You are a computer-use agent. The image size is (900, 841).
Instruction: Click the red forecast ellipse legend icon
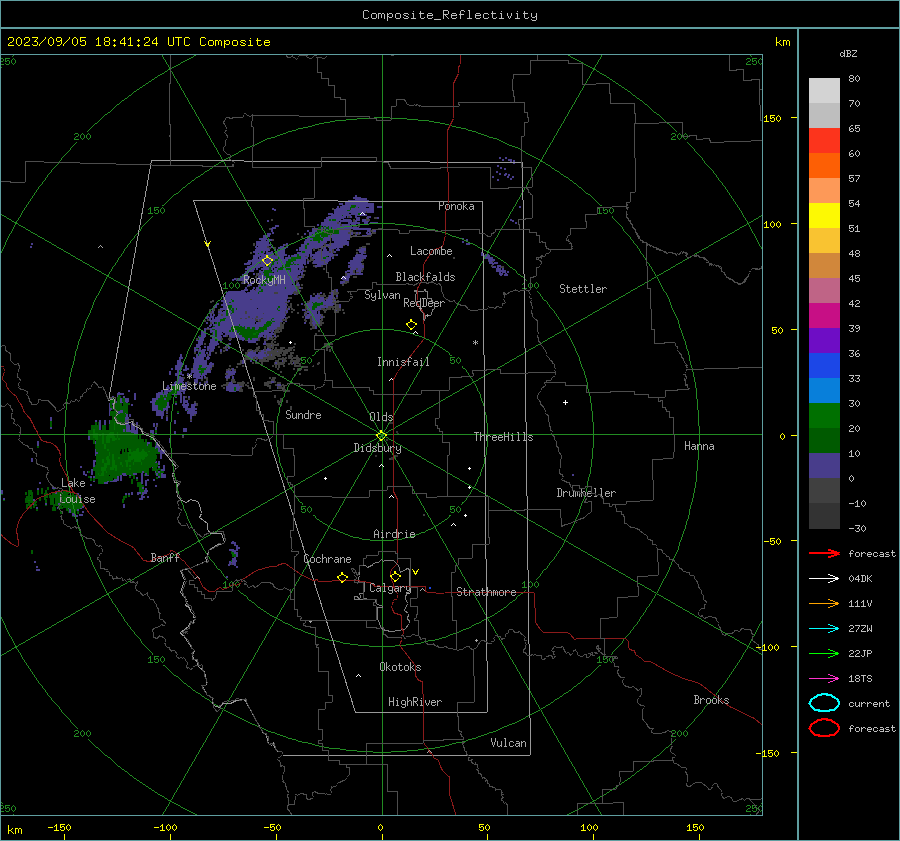tap(824, 728)
